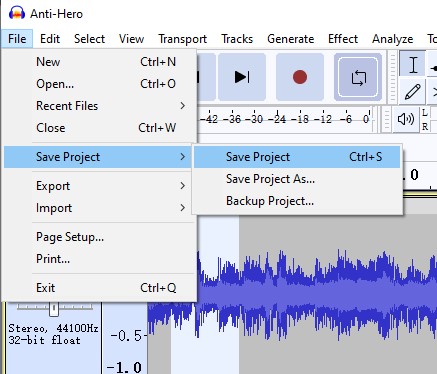The image size is (437, 374).
Task: Click the -0.5 vertical scale label
Action: click(x=126, y=335)
